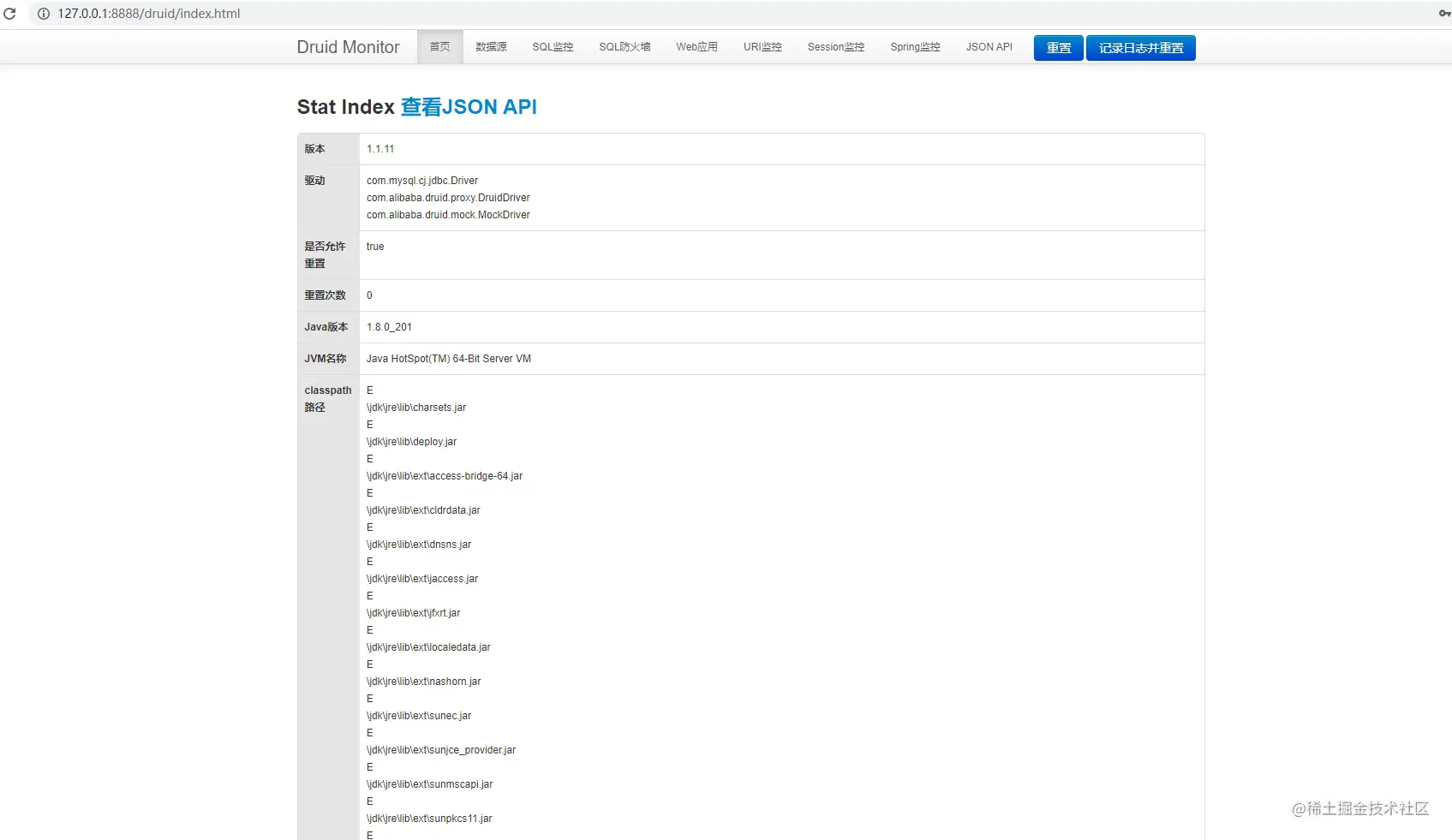Select the localedata.jar classpath entry
1452x840 pixels.
pyautogui.click(x=428, y=647)
